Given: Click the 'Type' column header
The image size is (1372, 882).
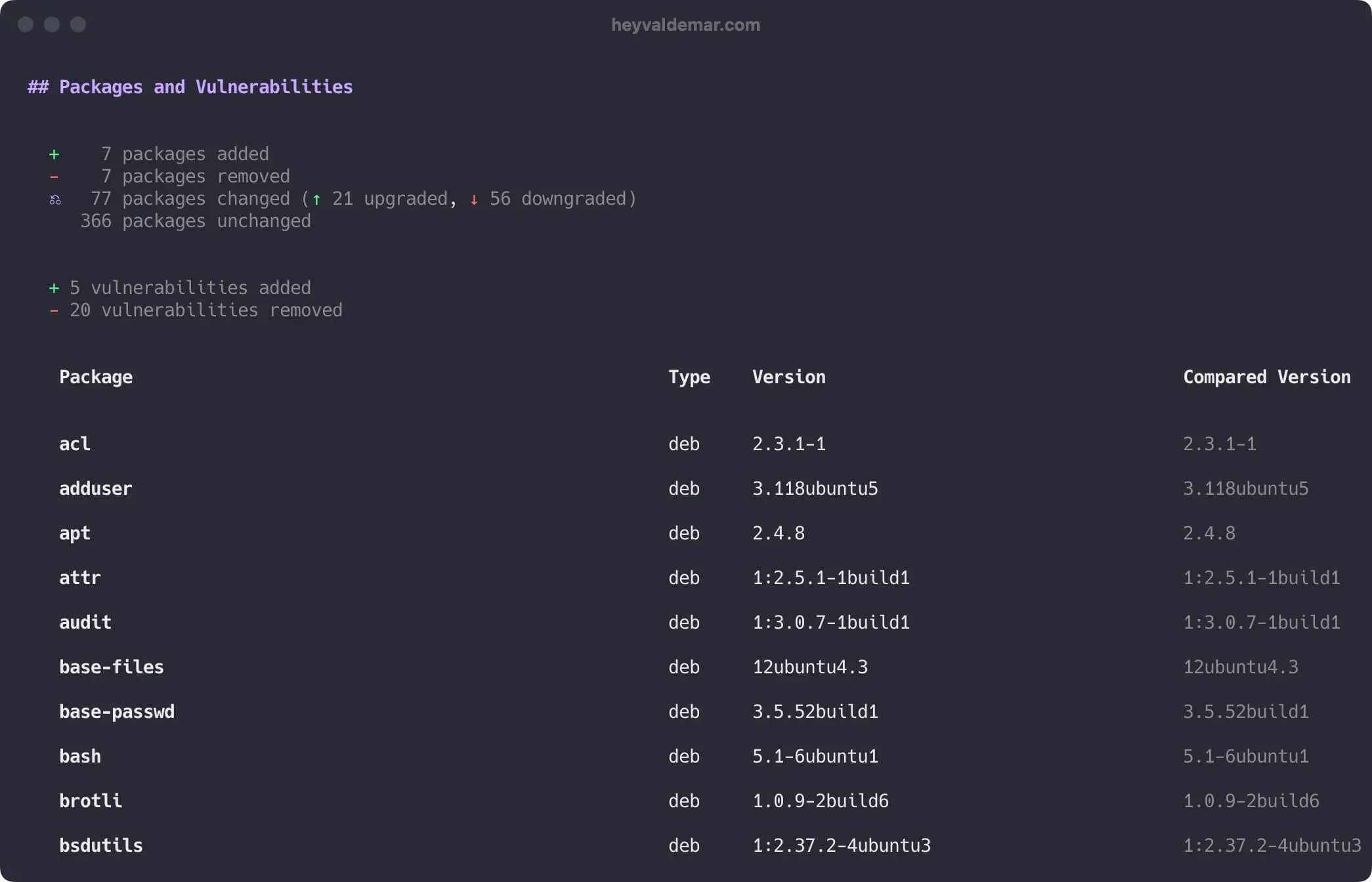Looking at the screenshot, I should tap(689, 377).
